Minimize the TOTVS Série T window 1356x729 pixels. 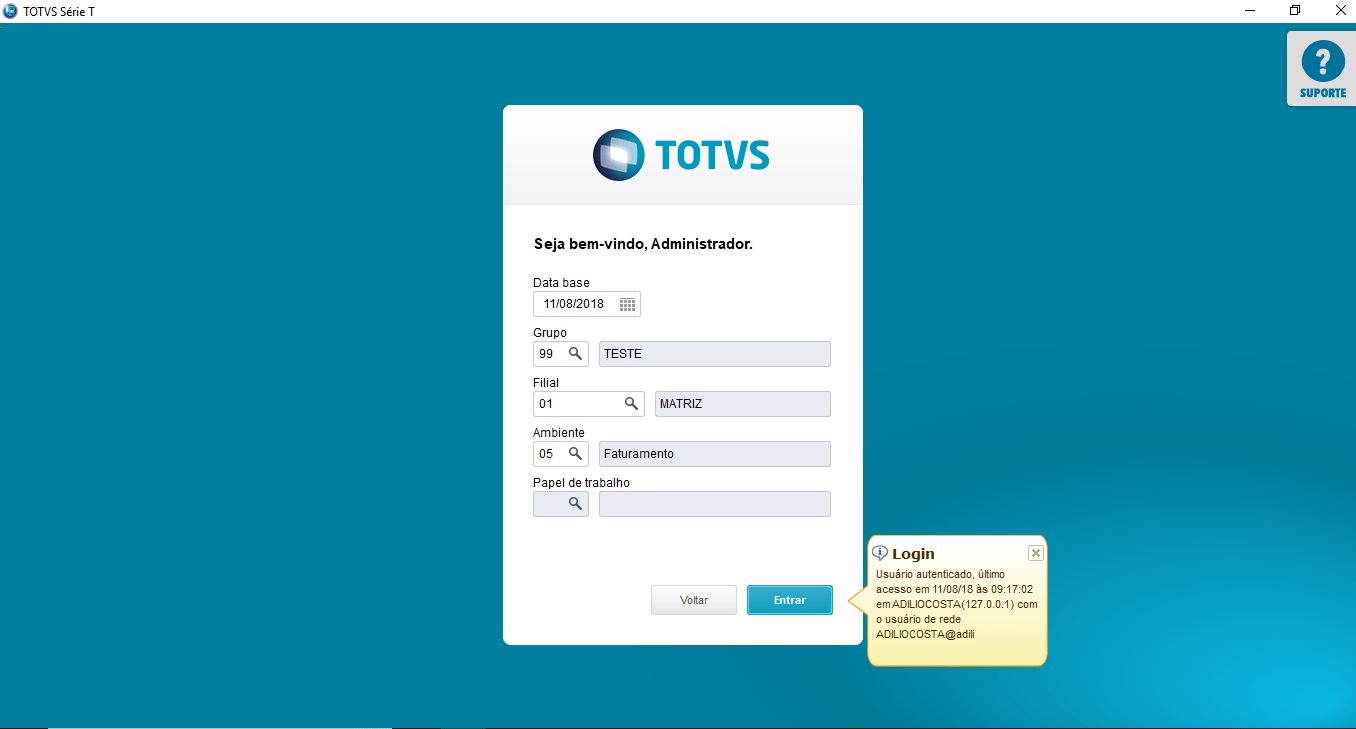point(1250,11)
